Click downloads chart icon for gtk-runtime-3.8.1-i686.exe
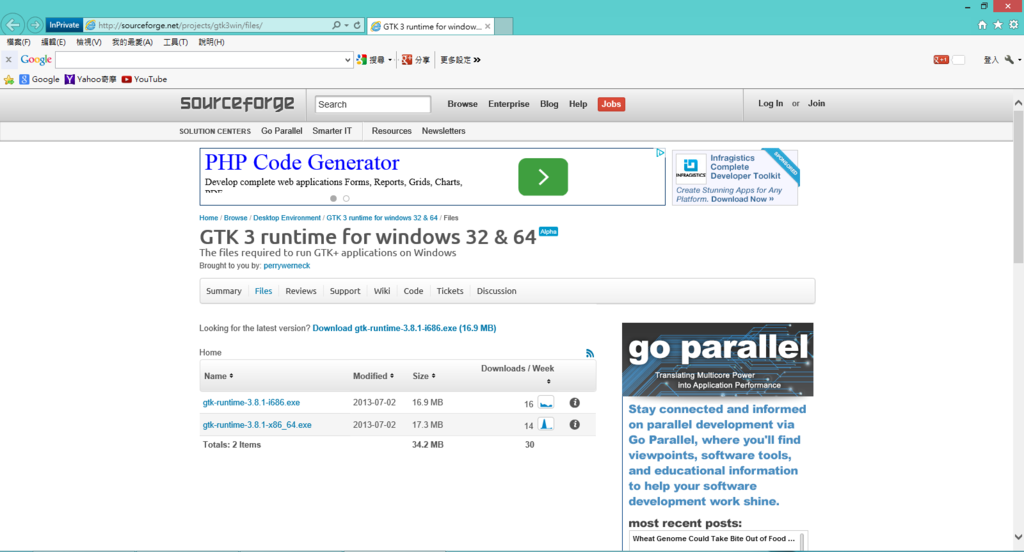The width and height of the screenshot is (1024, 552). tap(546, 402)
